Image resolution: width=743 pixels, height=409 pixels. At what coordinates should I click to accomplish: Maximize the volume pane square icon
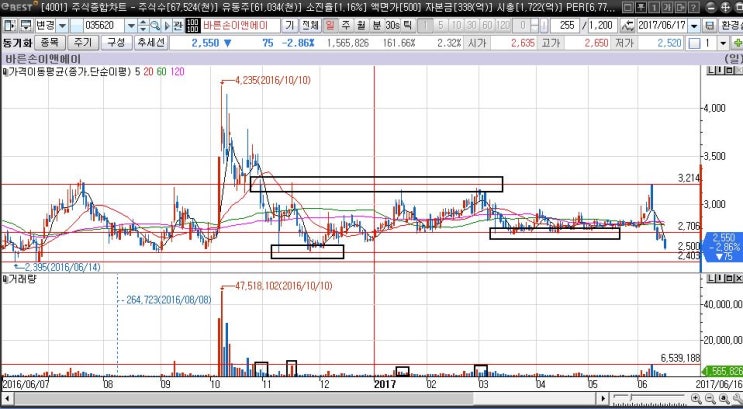click(x=729, y=279)
